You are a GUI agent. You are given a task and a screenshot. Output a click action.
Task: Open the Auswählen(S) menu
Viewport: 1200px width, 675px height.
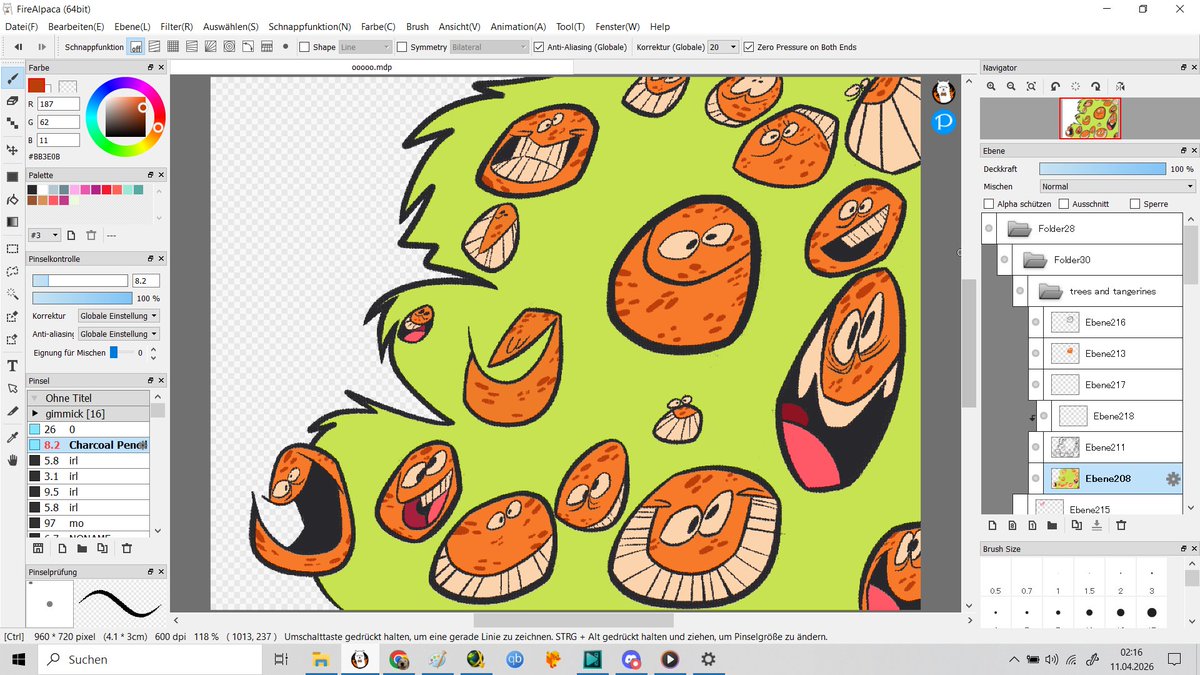point(230,27)
